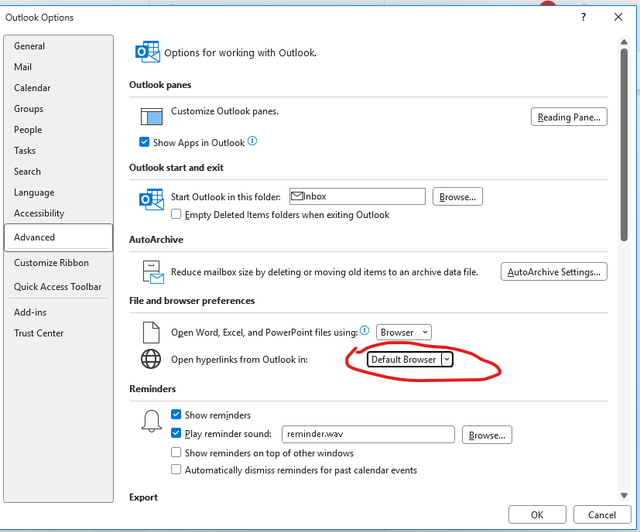Click the Outlook panes layout icon

(x=151, y=116)
